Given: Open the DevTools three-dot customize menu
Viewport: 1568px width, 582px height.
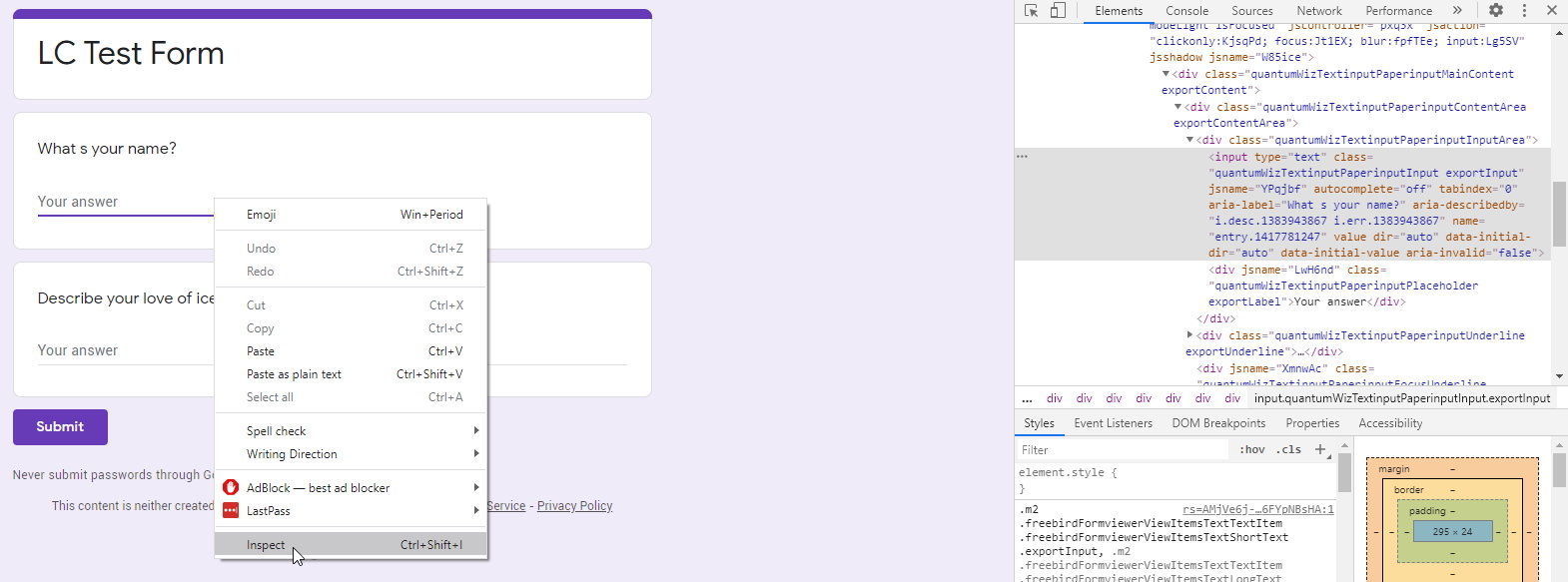Looking at the screenshot, I should (1524, 11).
